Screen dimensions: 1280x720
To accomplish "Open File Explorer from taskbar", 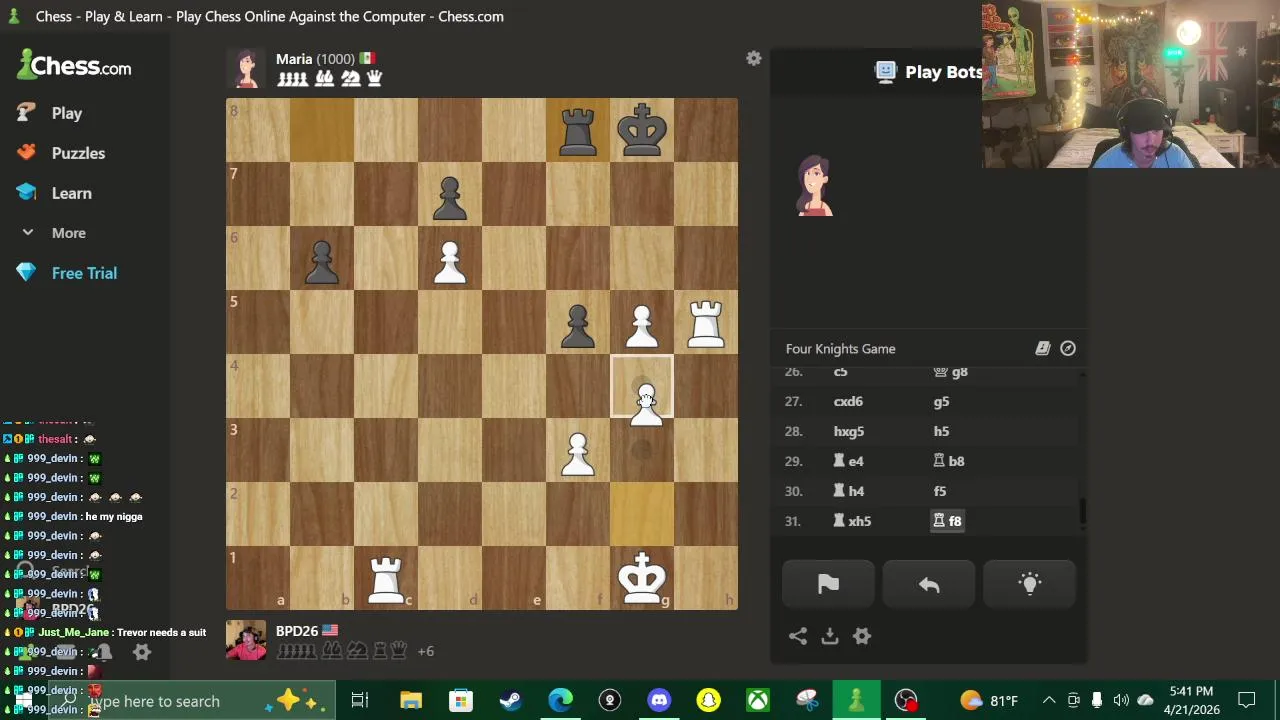I will click(x=411, y=700).
